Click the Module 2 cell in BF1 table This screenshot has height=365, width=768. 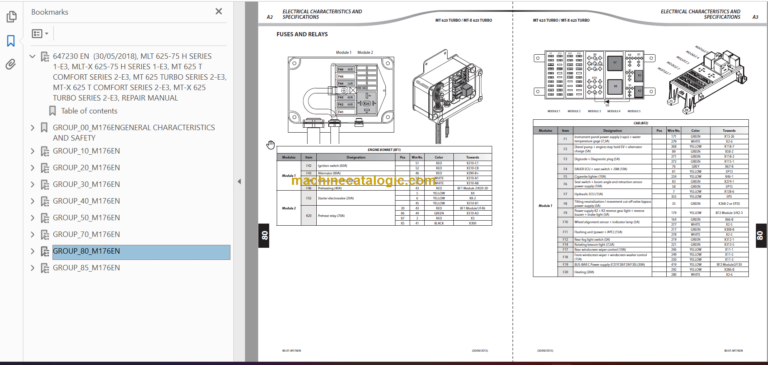pyautogui.click(x=289, y=208)
